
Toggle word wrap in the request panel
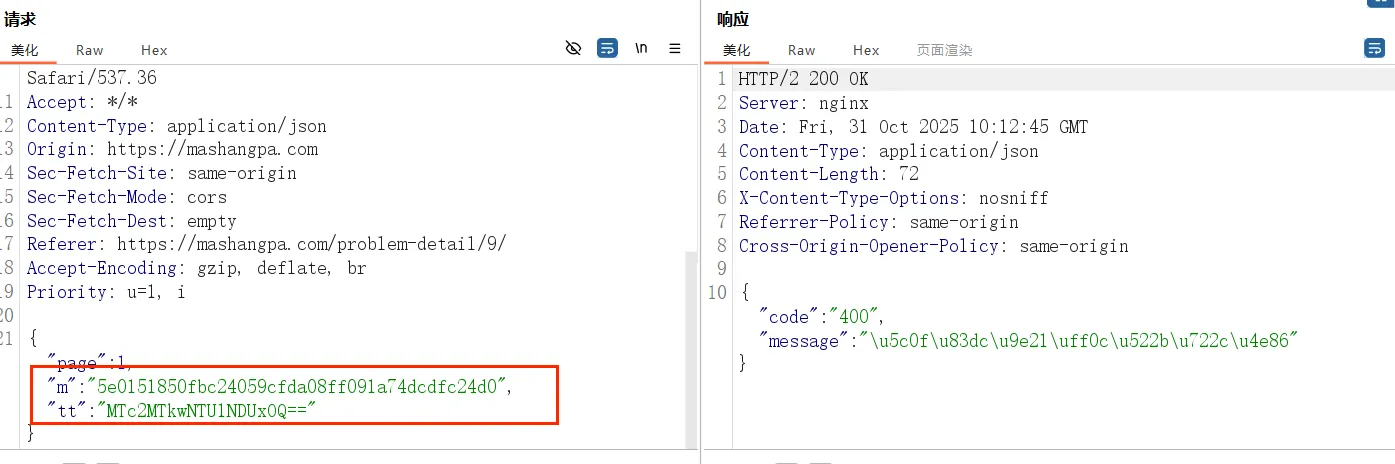(607, 48)
